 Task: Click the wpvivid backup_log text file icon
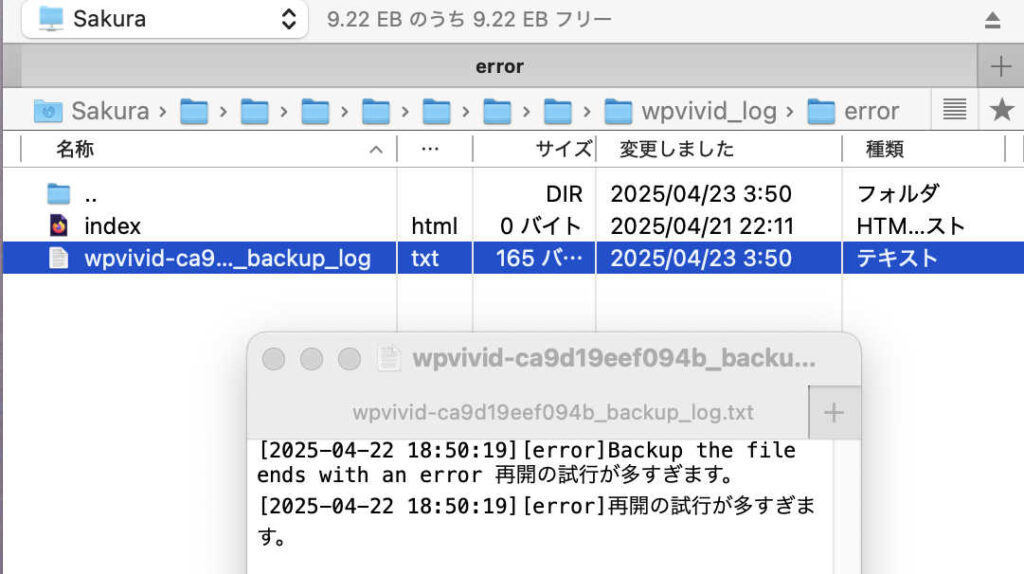coord(59,258)
